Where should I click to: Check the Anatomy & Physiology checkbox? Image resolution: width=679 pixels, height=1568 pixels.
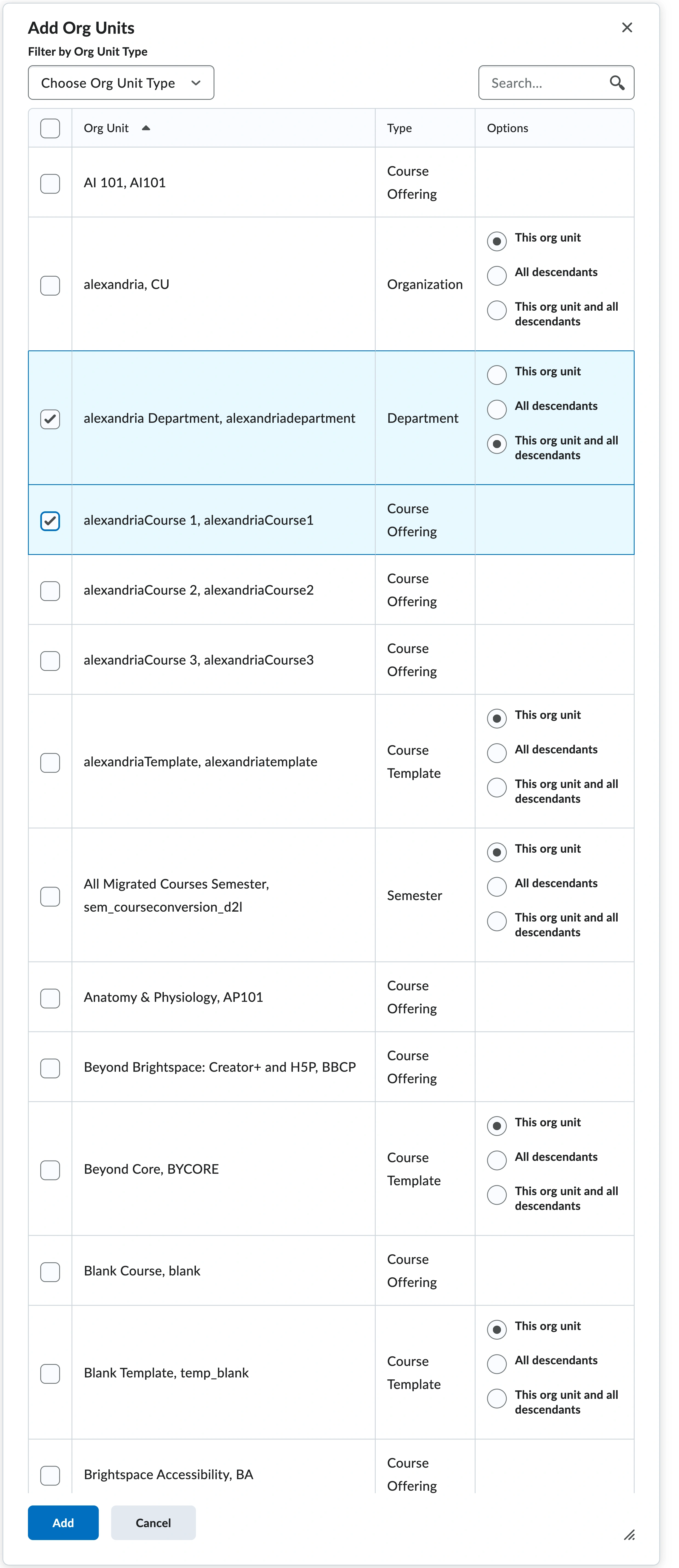pos(50,998)
